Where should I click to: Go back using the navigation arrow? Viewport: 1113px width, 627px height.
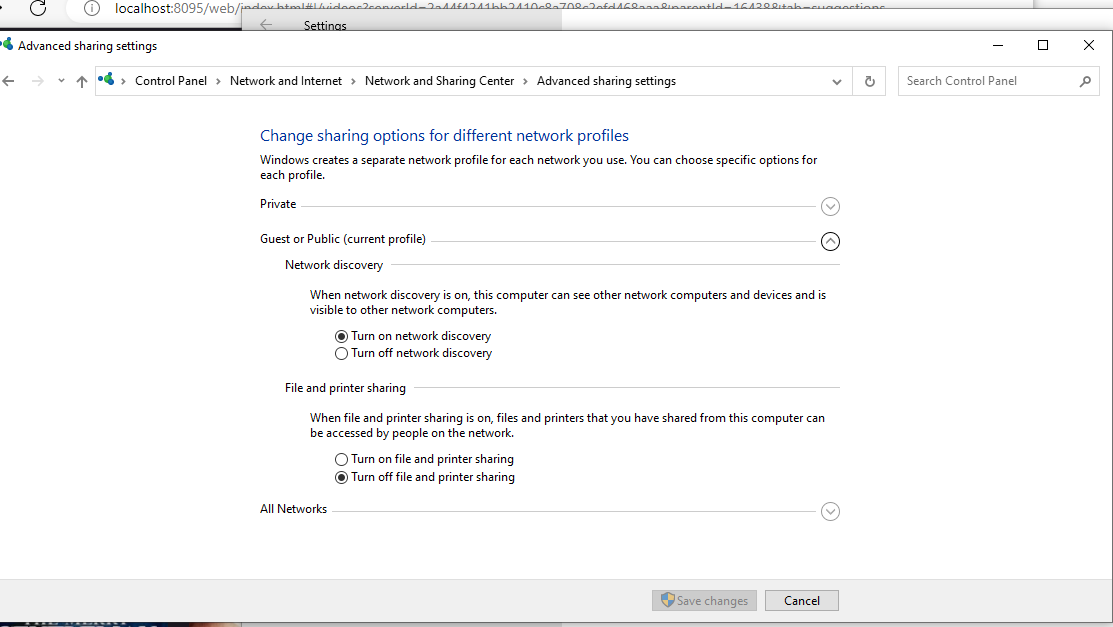click(9, 81)
